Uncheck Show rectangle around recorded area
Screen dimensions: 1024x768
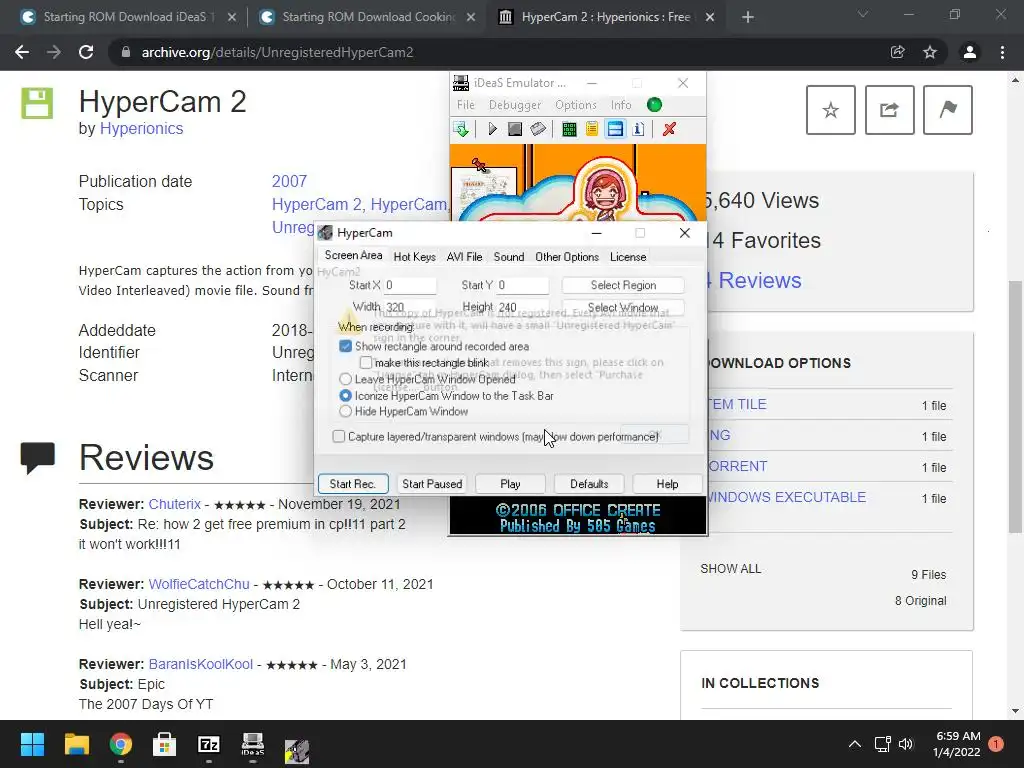pyautogui.click(x=345, y=346)
